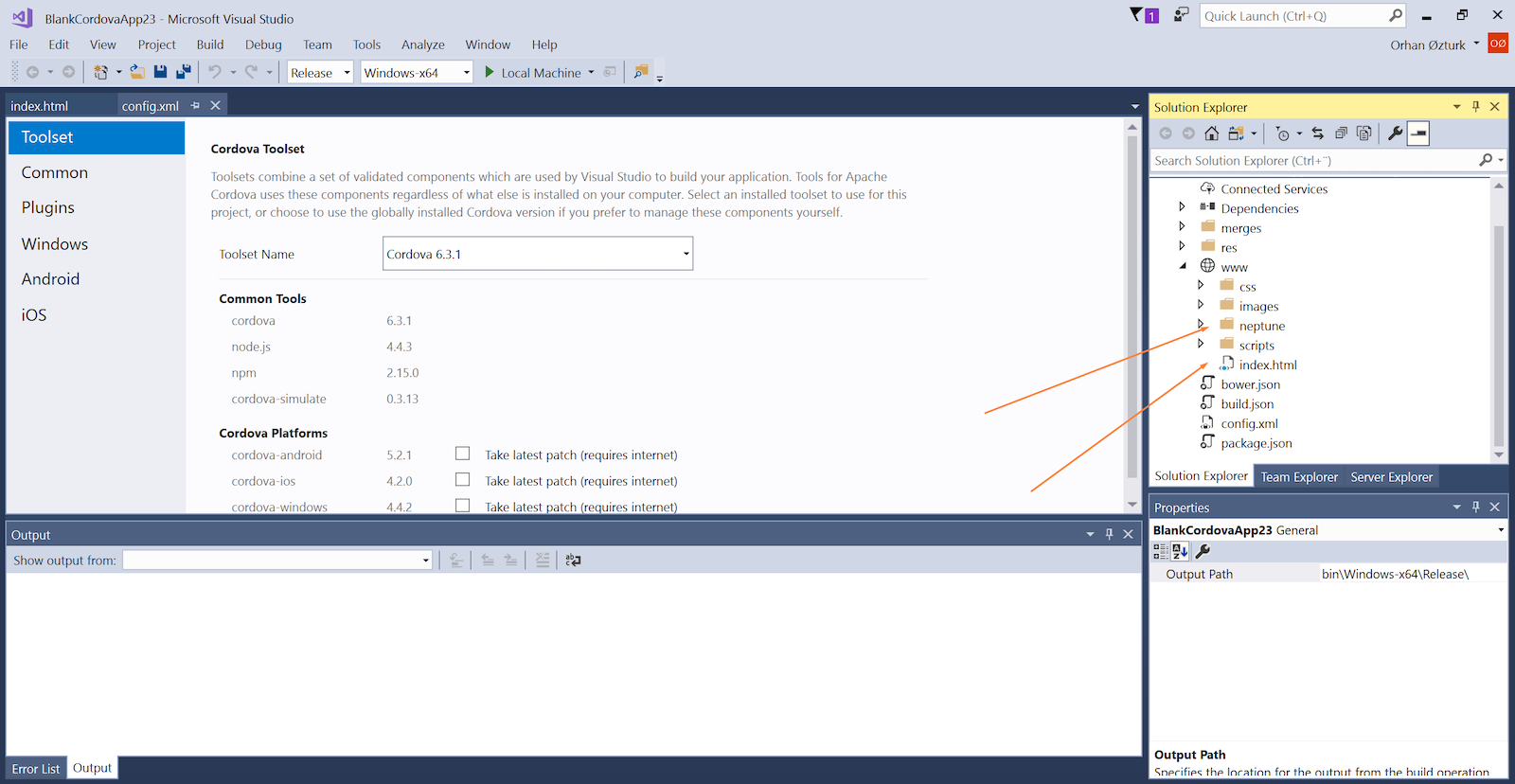Screen dimensions: 1515x784
Task: Check latest patch for cordova-android
Action: point(462,454)
